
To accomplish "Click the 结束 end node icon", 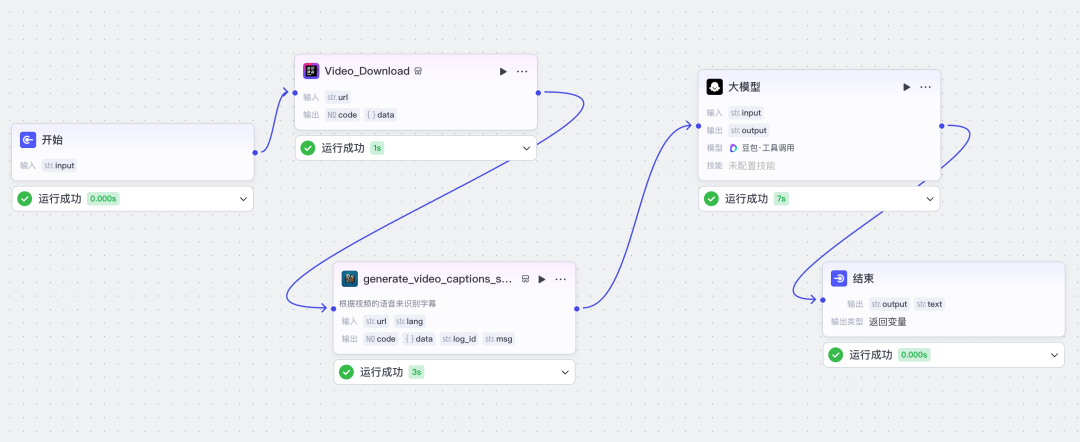I will 839,279.
